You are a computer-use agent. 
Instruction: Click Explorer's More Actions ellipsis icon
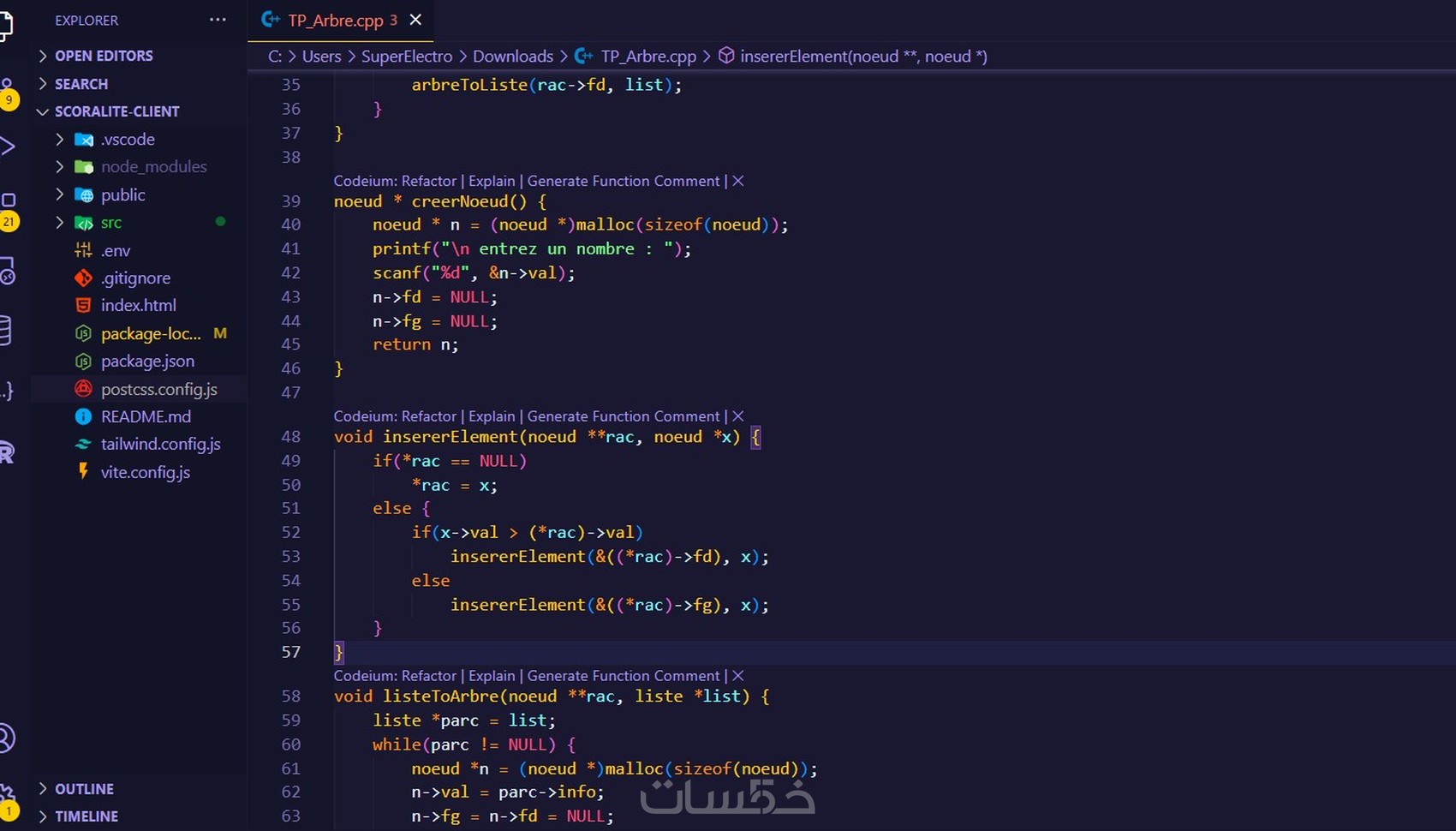(217, 21)
